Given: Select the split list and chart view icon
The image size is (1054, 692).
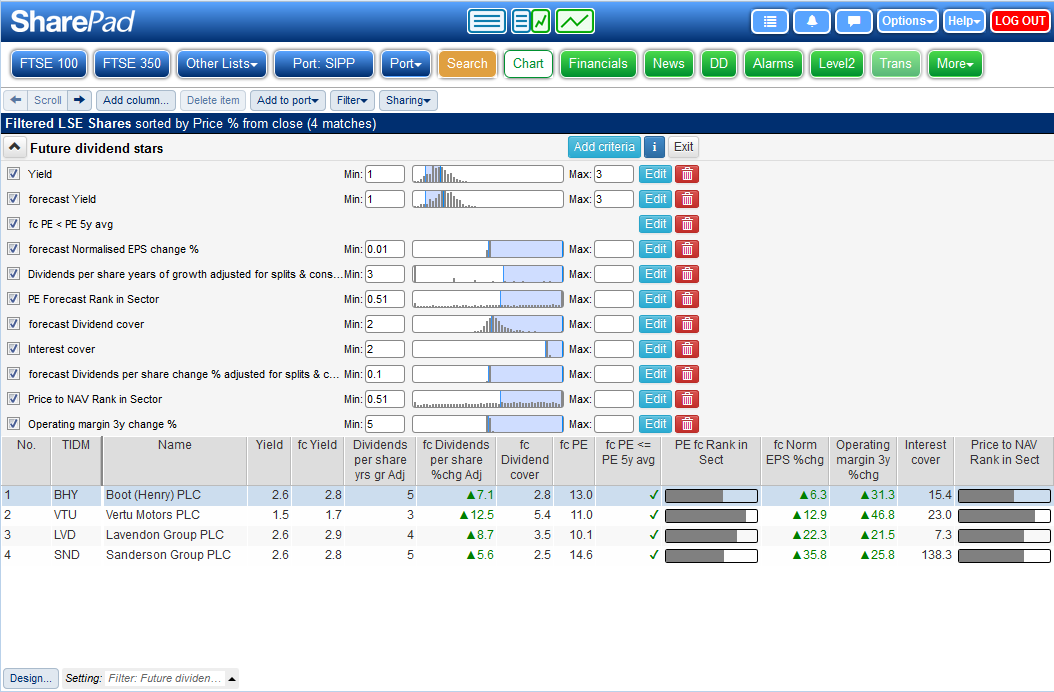Looking at the screenshot, I should [x=530, y=21].
